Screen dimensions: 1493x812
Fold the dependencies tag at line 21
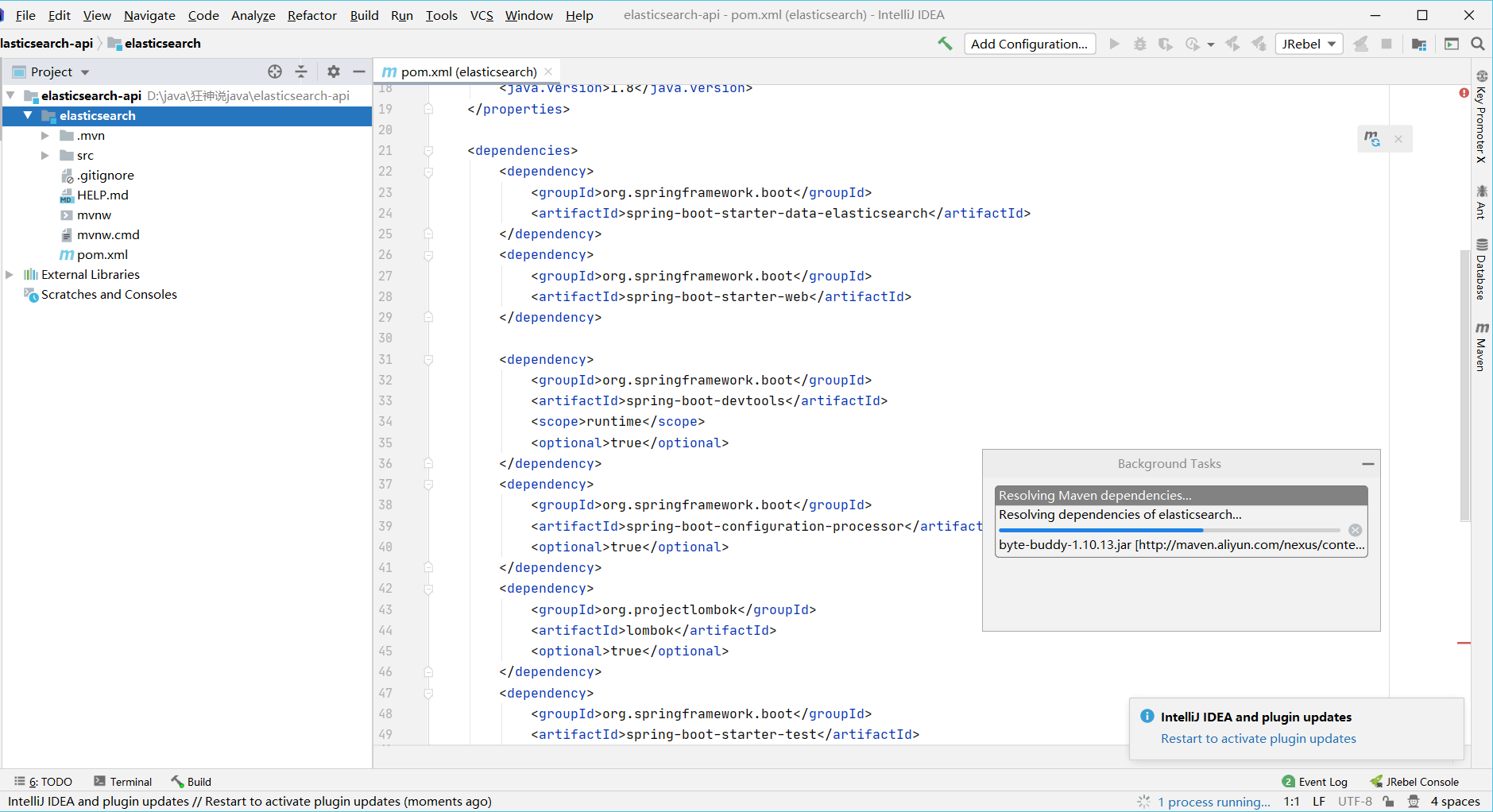click(x=428, y=151)
